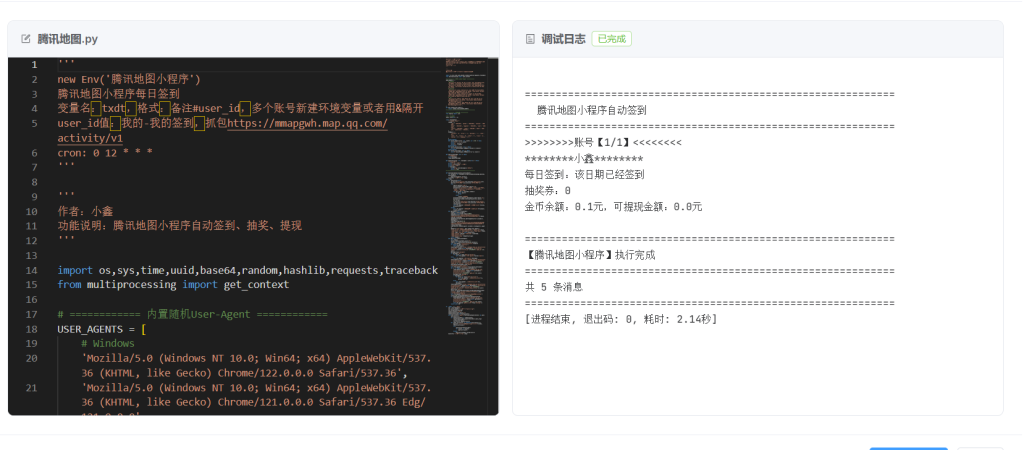Click the import os,sys,time code line
The width and height of the screenshot is (1024, 450).
coord(247,270)
